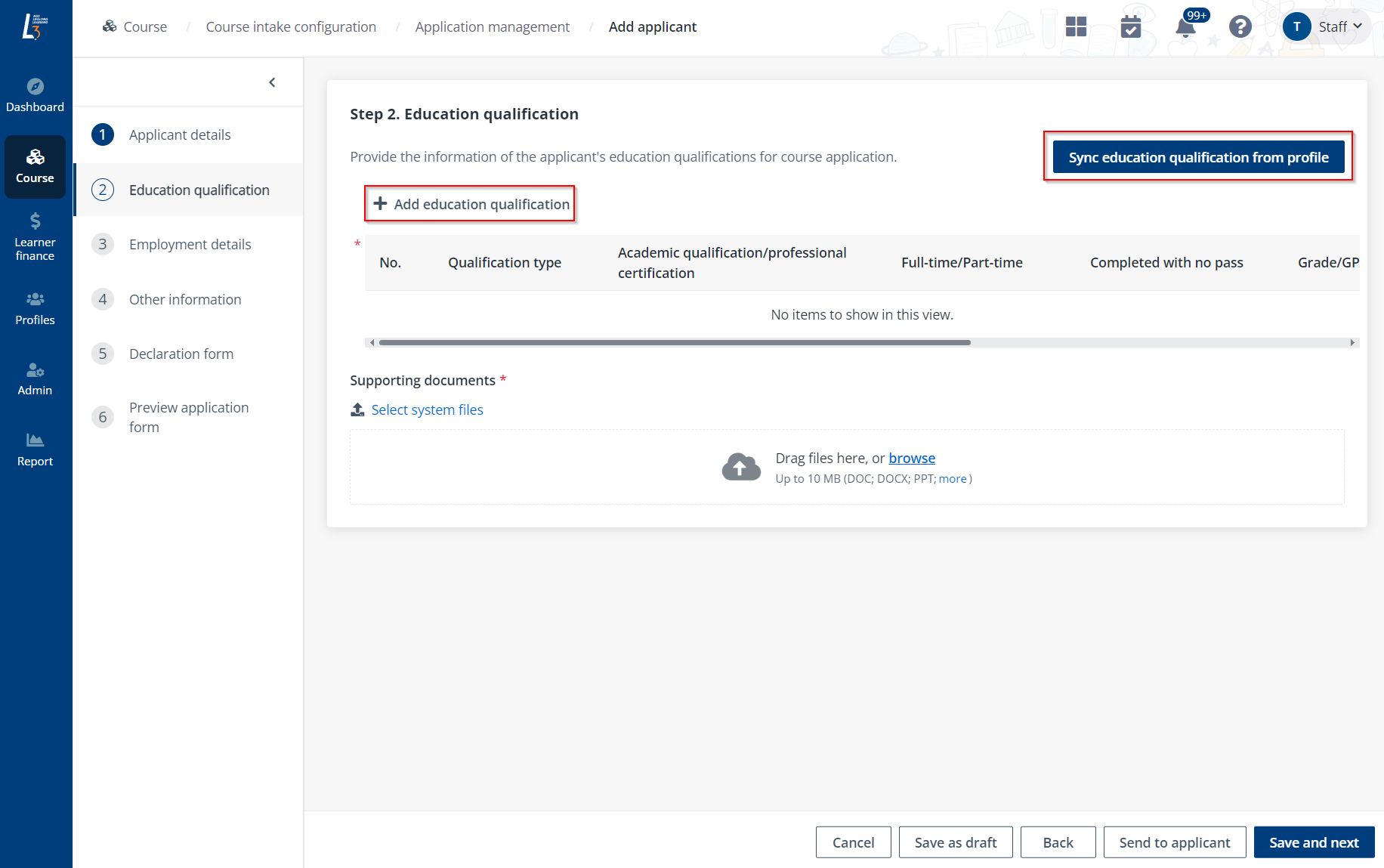Screen dimensions: 1384x868
Task: Click the help question mark icon
Action: click(1240, 27)
